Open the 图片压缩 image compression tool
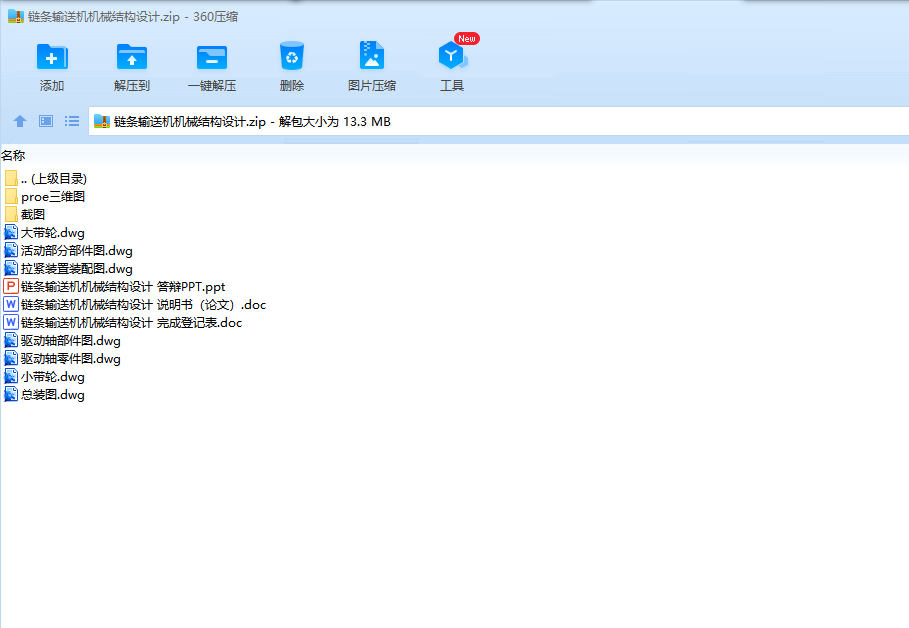909x628 pixels. [372, 56]
